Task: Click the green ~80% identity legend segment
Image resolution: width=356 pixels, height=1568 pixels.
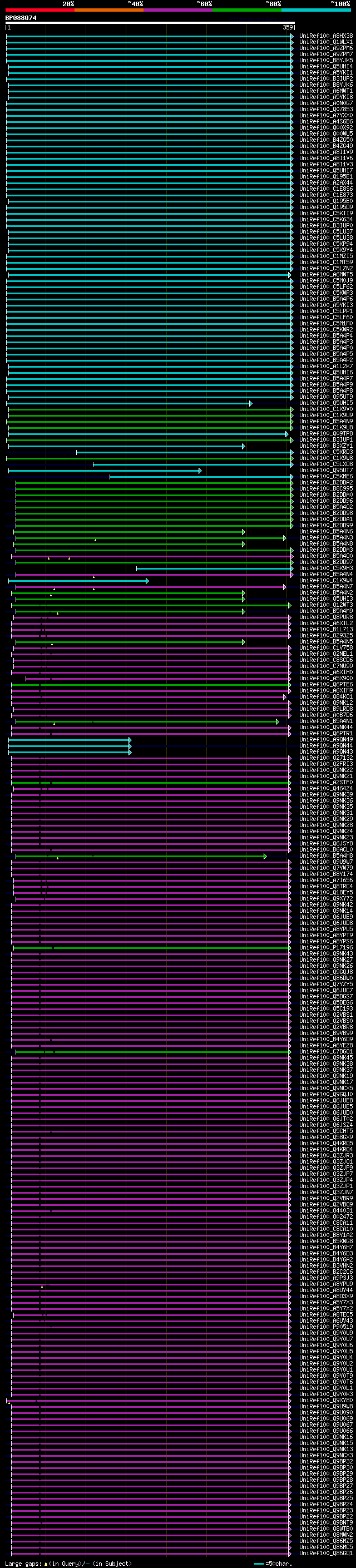Action: pos(246,10)
